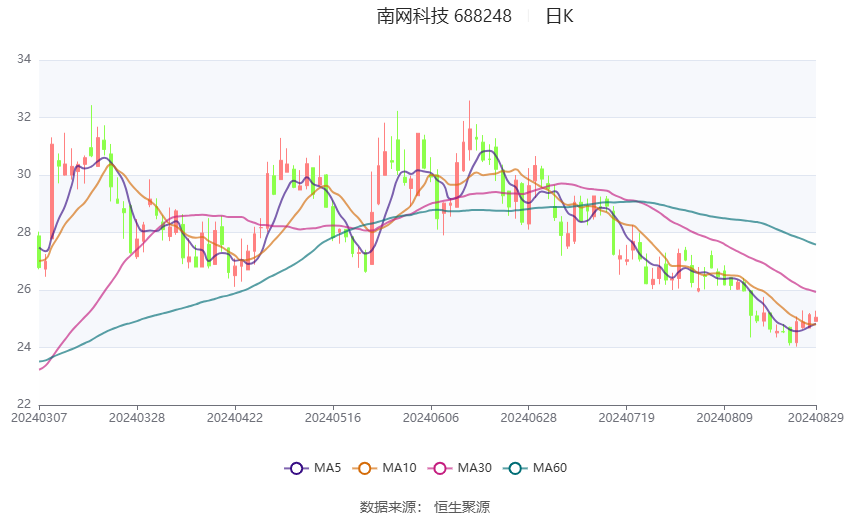Click the chart title 南网科技 688248
This screenshot has width=850, height=517.
(x=444, y=16)
